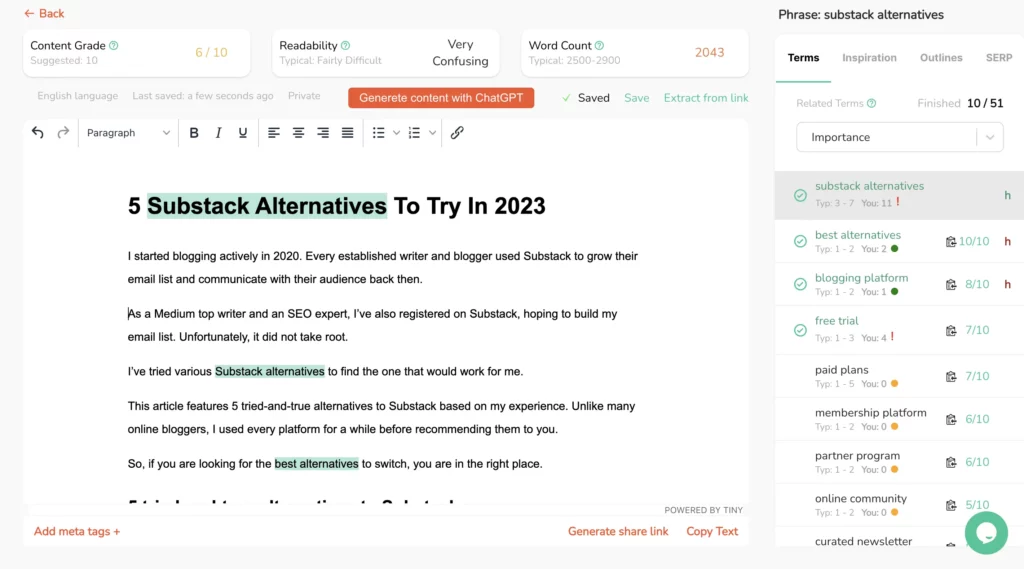Click the Extract from link option
Screen dimensions: 1024x569
click(706, 98)
